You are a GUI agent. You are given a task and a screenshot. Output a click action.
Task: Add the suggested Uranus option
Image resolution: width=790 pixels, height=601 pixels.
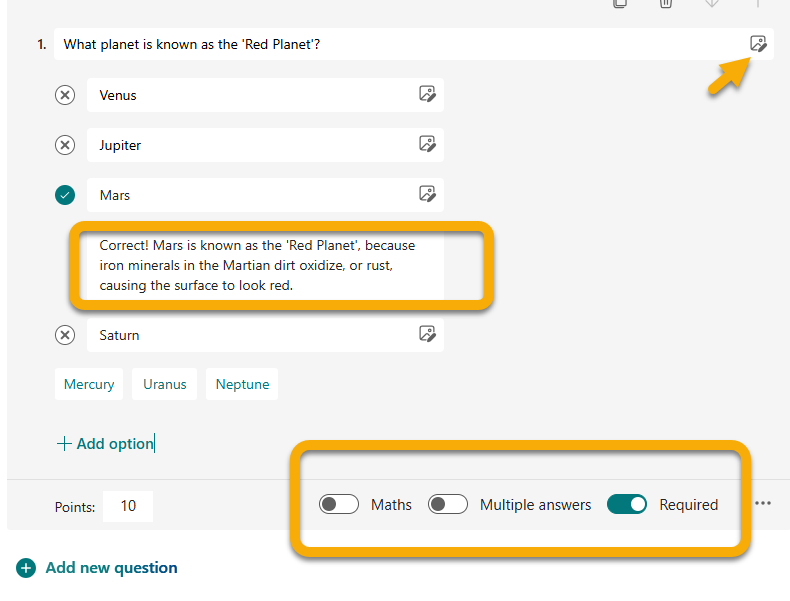coord(164,384)
